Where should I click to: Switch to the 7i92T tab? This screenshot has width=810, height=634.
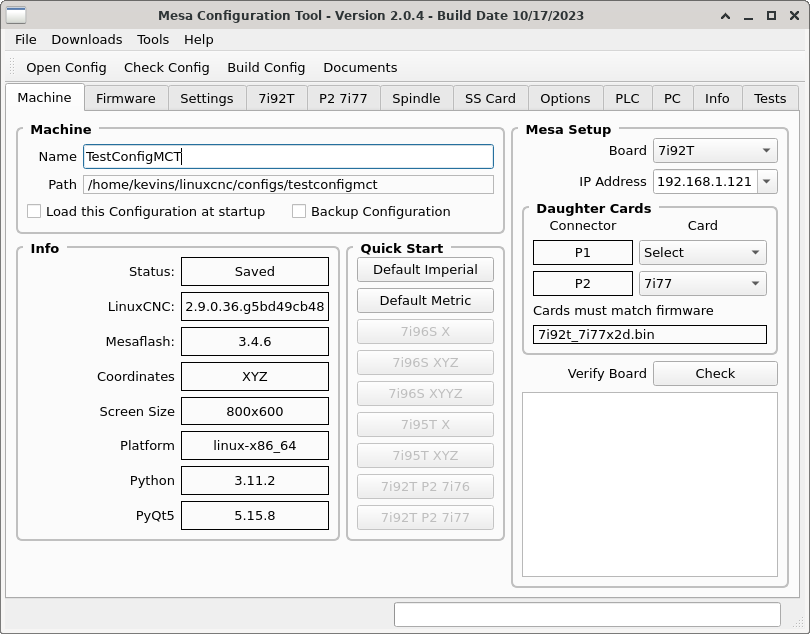(276, 98)
